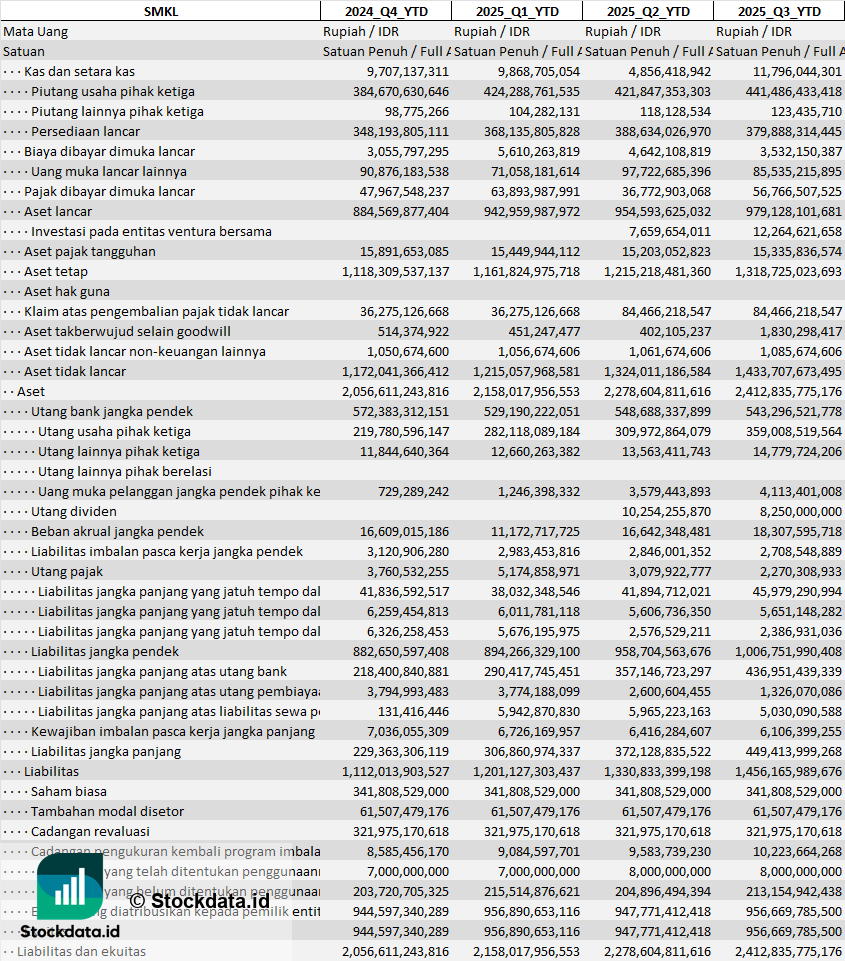Click 'Liabilitas jangka pendek' total label

(x=105, y=651)
